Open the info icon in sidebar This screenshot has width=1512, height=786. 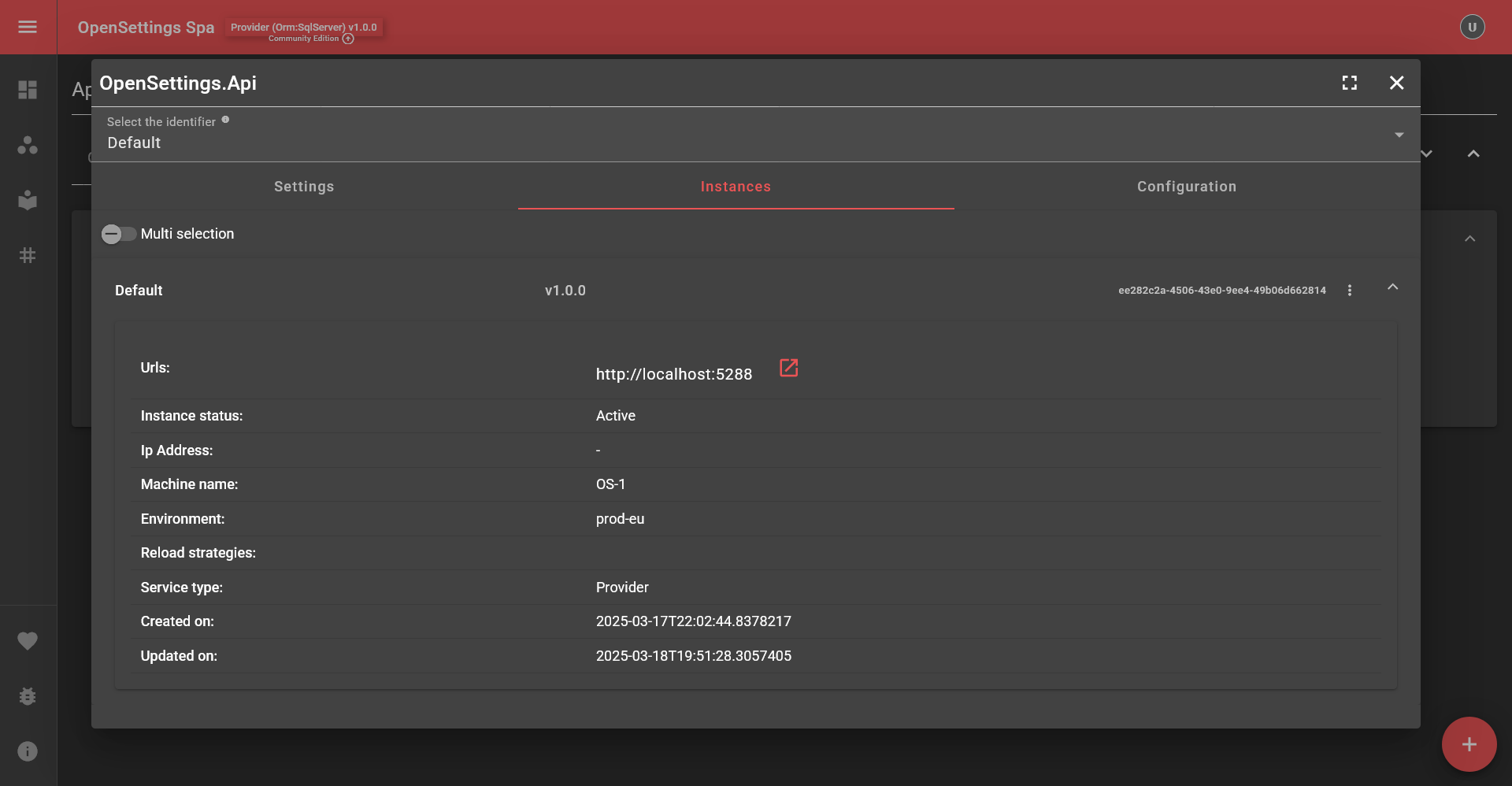(x=28, y=751)
